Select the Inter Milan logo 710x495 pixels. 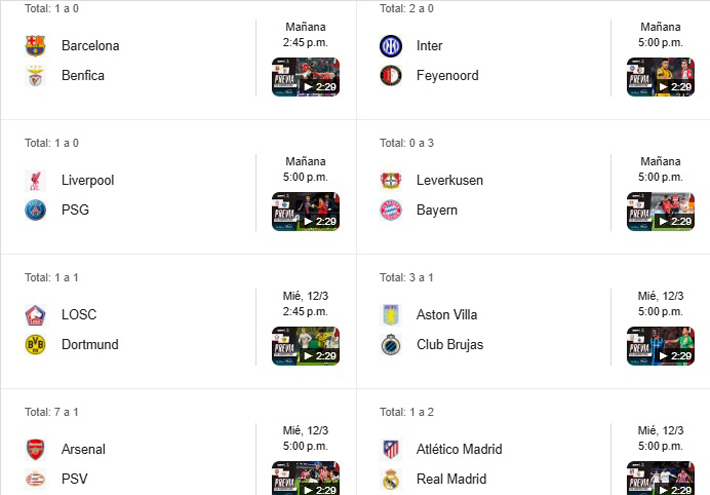[x=391, y=45]
